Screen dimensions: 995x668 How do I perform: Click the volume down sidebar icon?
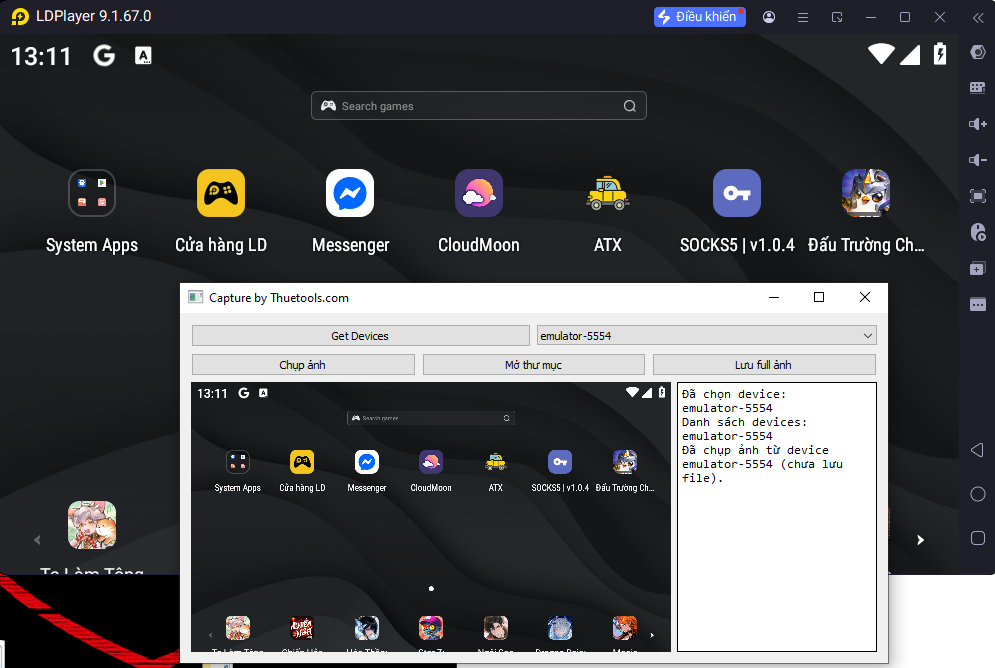click(x=978, y=160)
